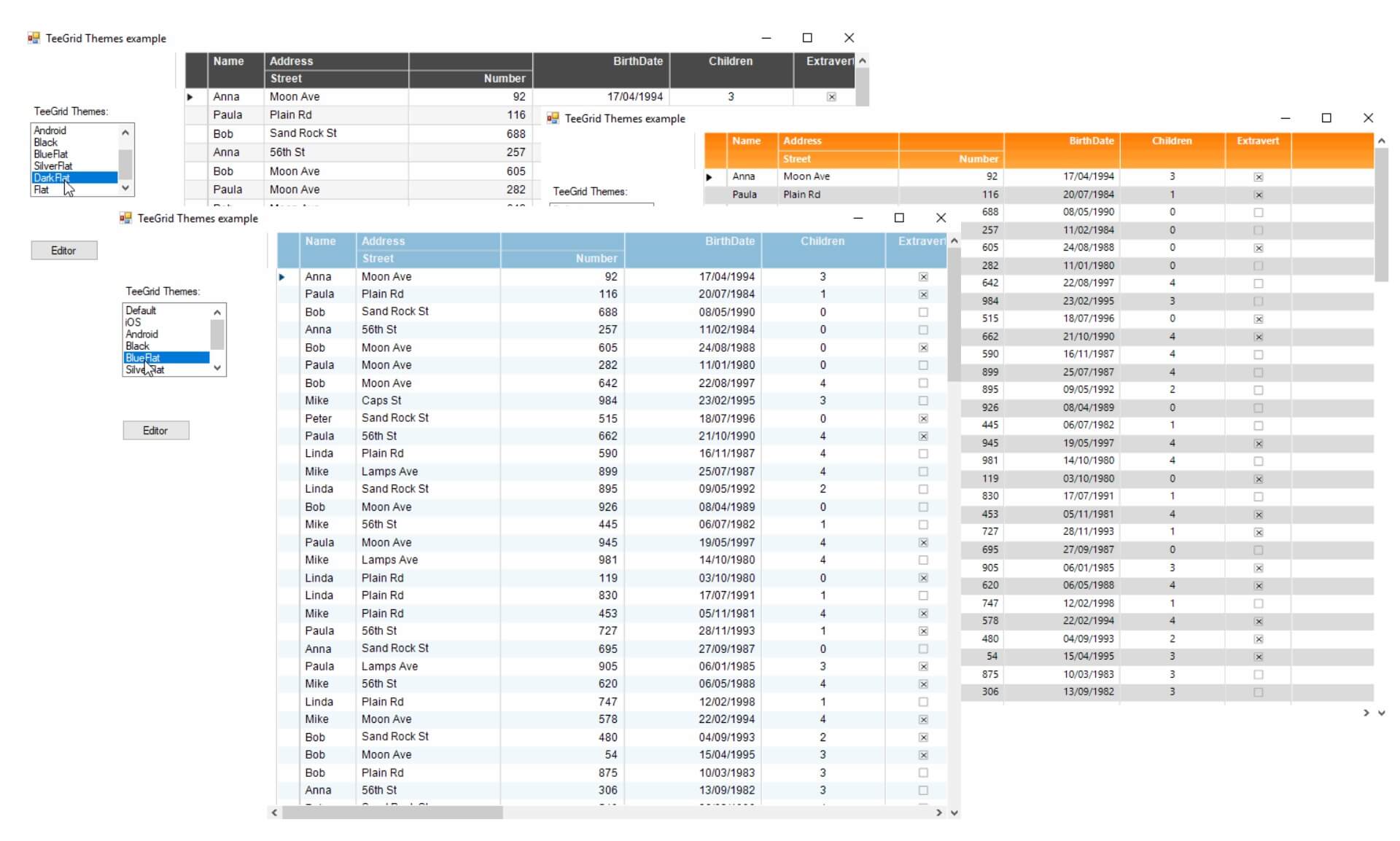
Task: Uncheck the Extravert box for Anna in the blue grid
Action: (x=923, y=277)
